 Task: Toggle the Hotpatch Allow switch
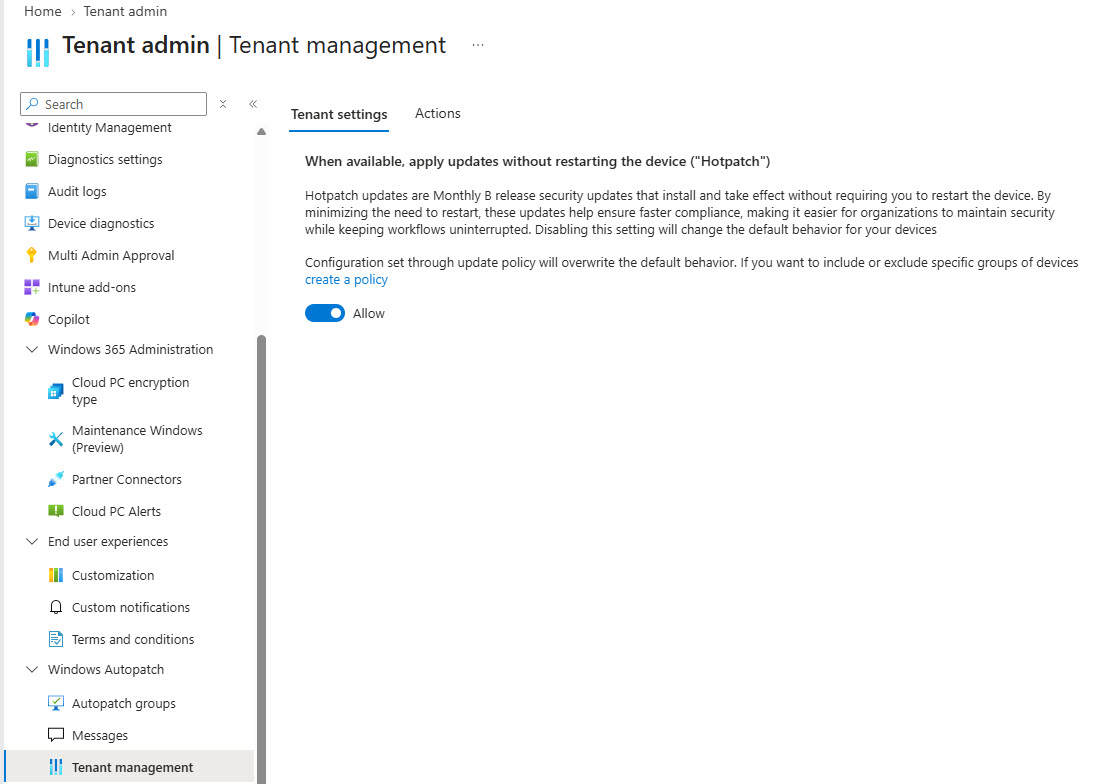[x=324, y=313]
